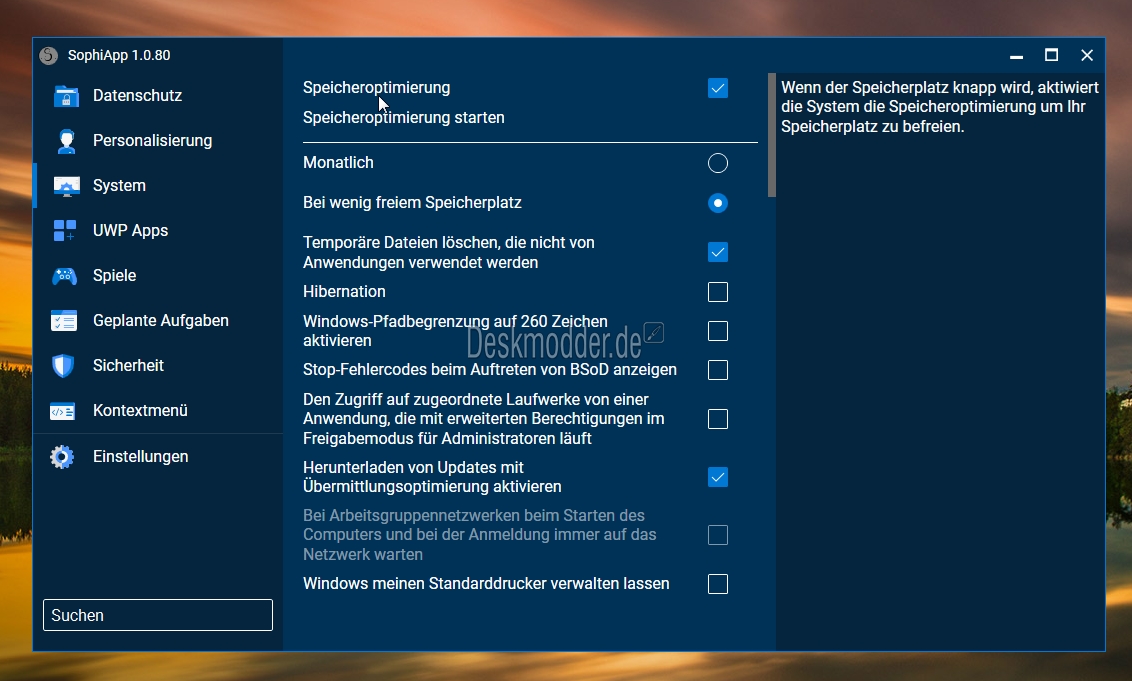1132x681 pixels.
Task: Click the settings list scrollbar thumb
Action: tap(772, 134)
